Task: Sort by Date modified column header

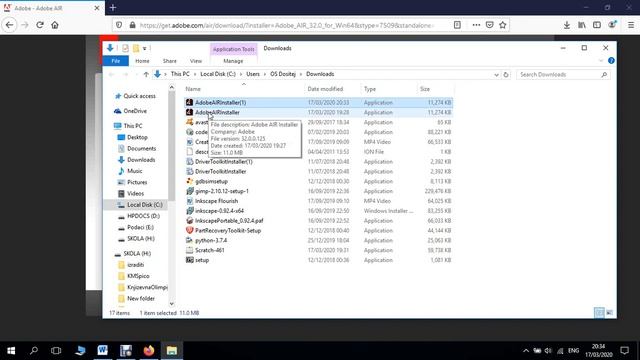Action: pyautogui.click(x=325, y=89)
